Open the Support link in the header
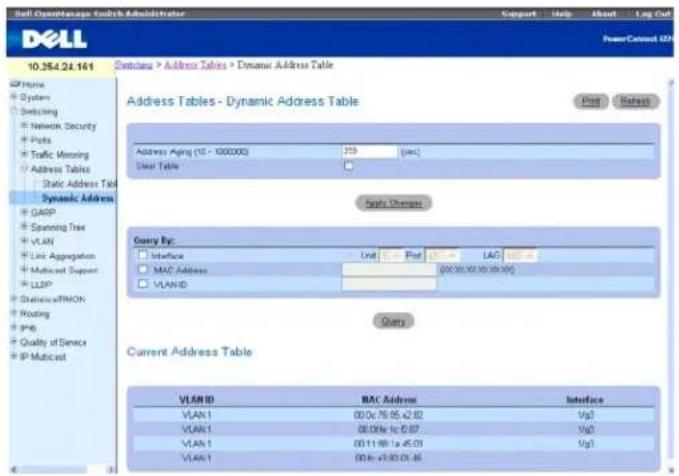 coord(518,14)
